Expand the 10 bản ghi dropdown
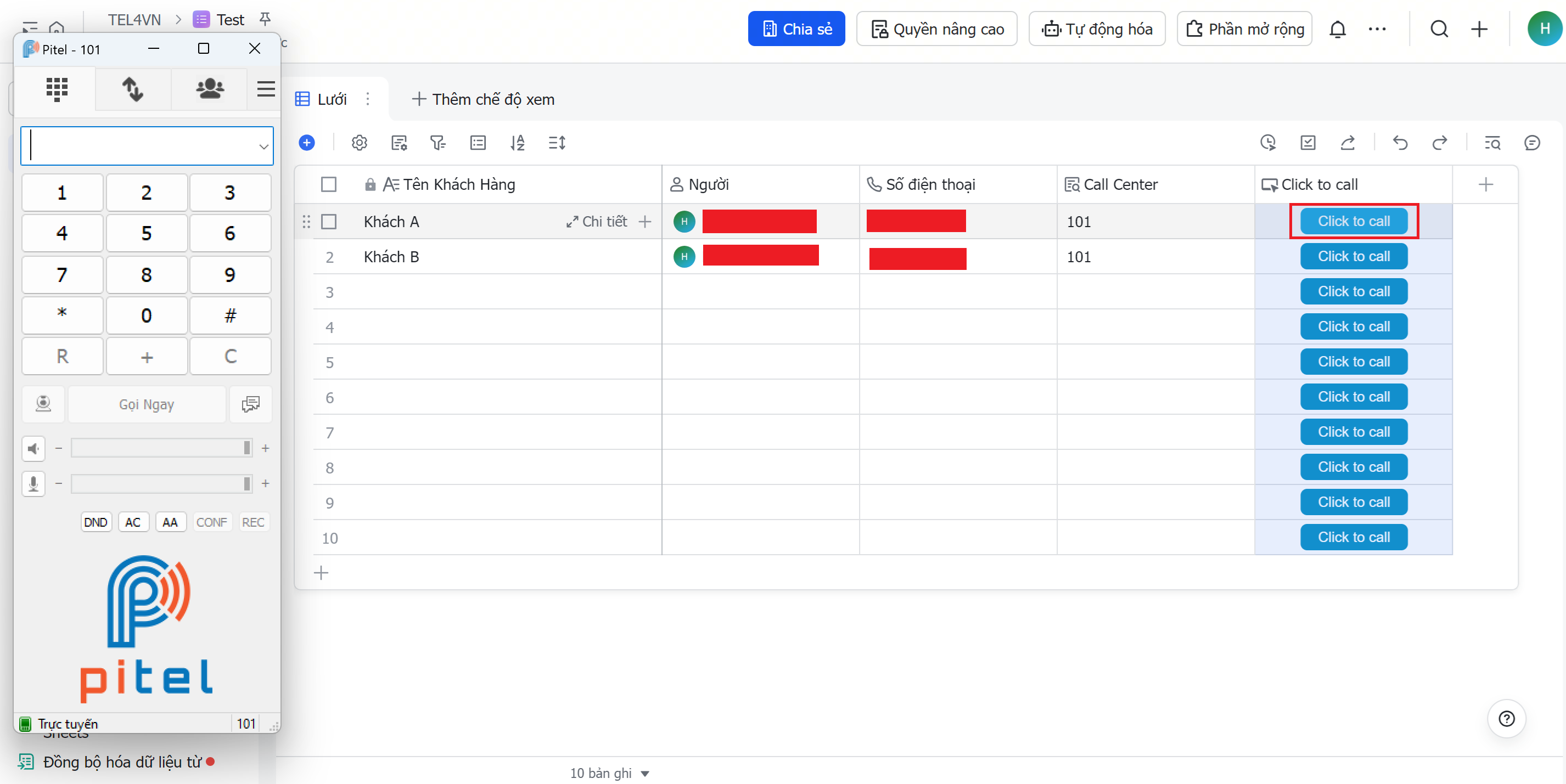Image resolution: width=1566 pixels, height=784 pixels. [645, 774]
